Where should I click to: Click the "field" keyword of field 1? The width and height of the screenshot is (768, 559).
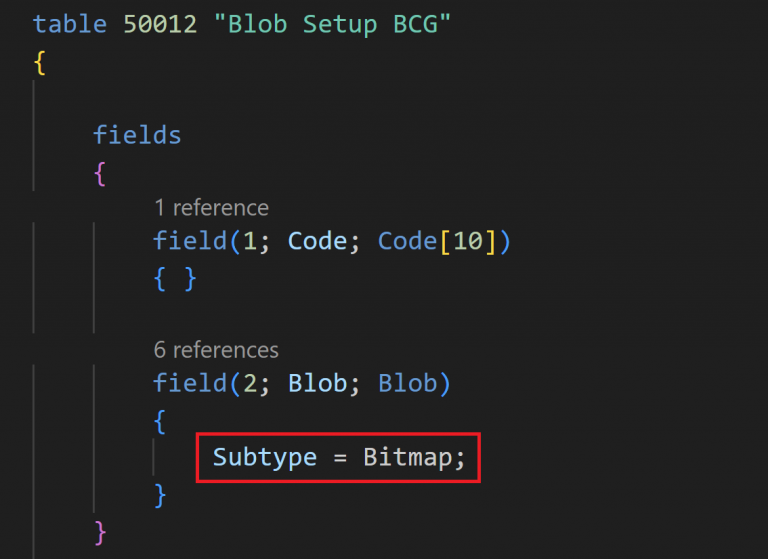(190, 242)
